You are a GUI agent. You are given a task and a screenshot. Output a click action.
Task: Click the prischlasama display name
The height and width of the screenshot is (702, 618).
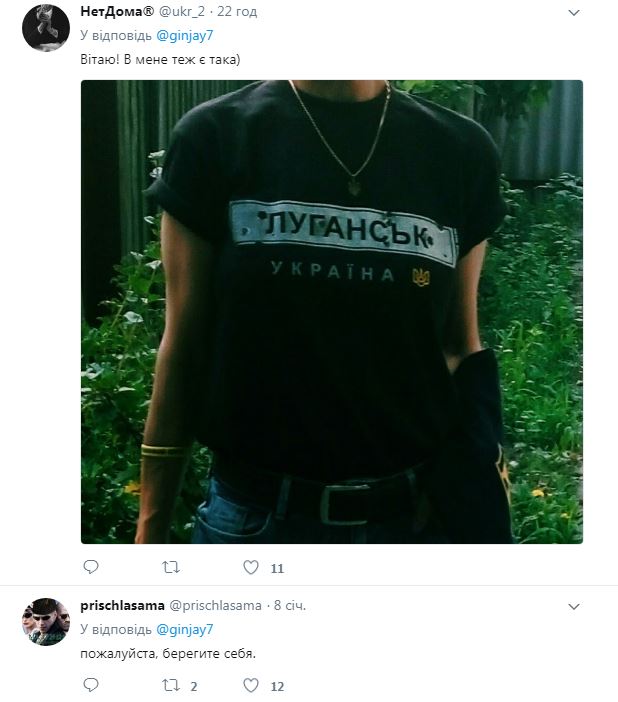pos(122,606)
